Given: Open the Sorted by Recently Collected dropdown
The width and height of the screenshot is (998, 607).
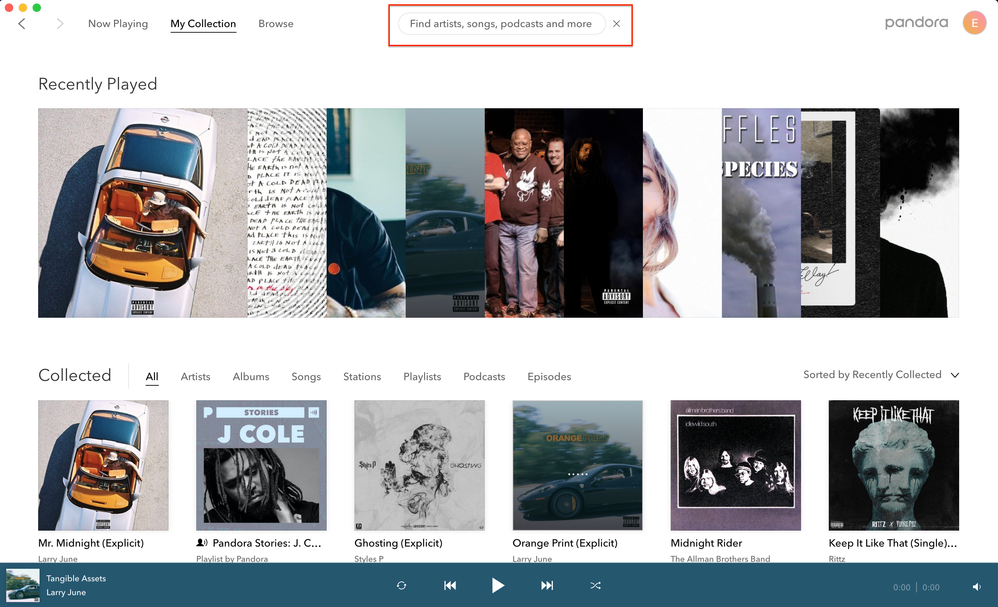Looking at the screenshot, I should (x=880, y=375).
